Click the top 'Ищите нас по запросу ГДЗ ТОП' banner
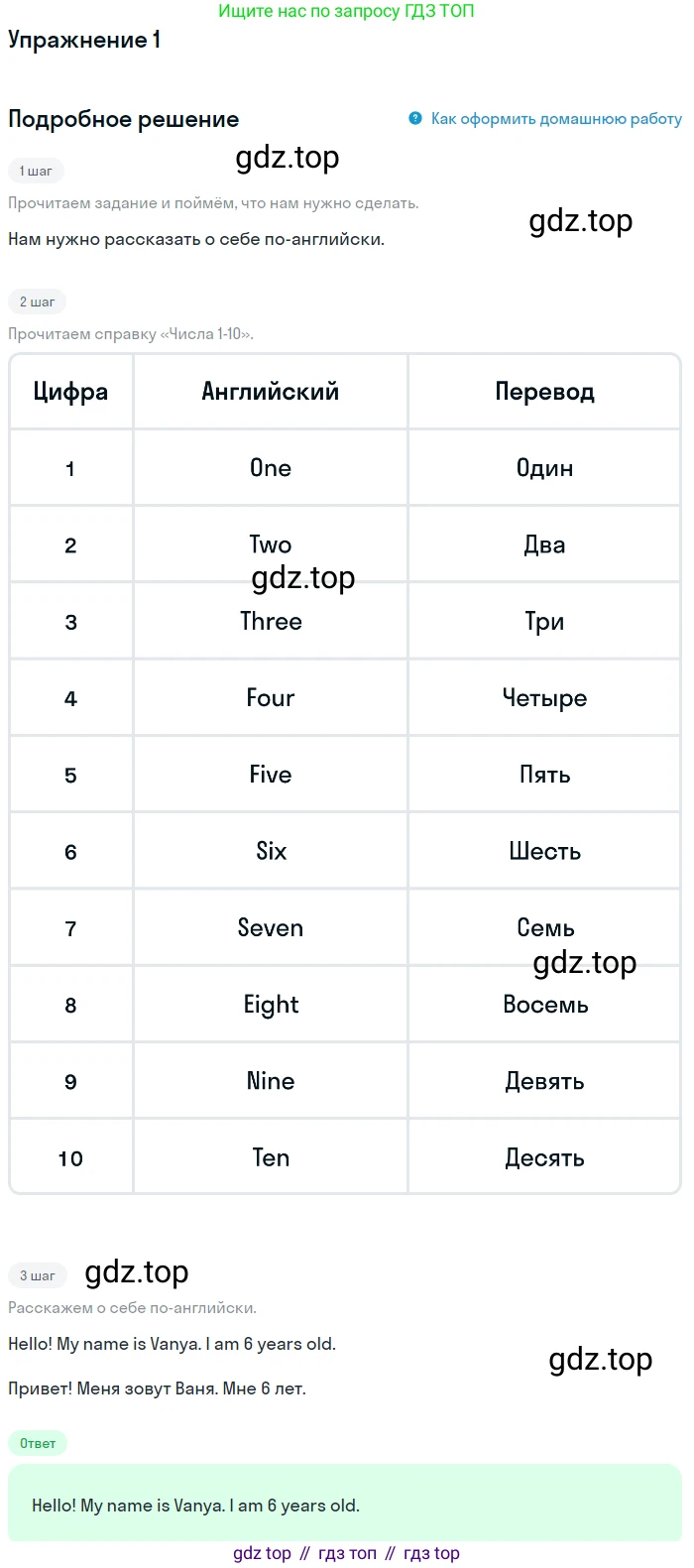694x1568 pixels. 346,11
